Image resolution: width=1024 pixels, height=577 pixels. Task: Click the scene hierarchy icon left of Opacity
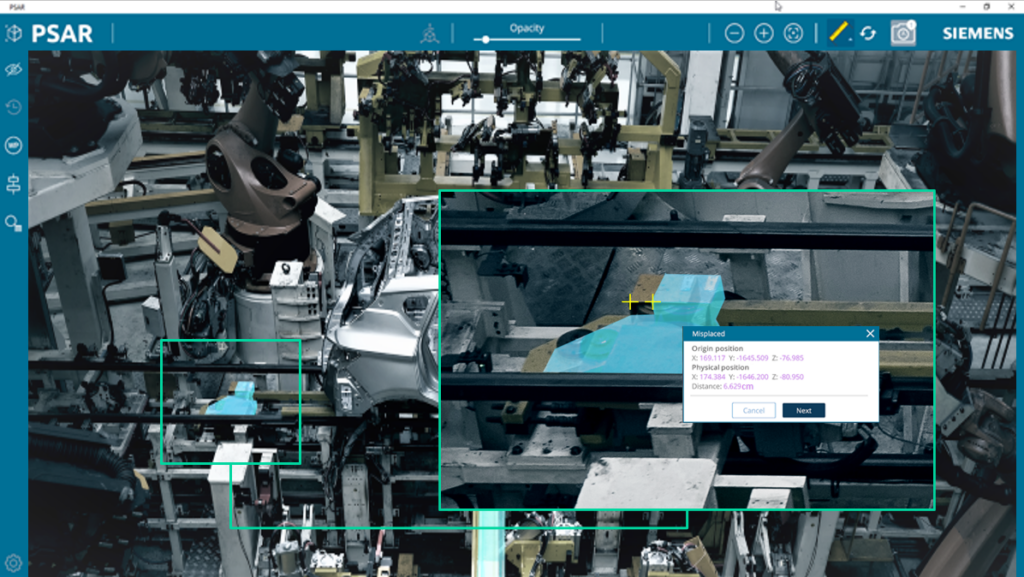[428, 31]
